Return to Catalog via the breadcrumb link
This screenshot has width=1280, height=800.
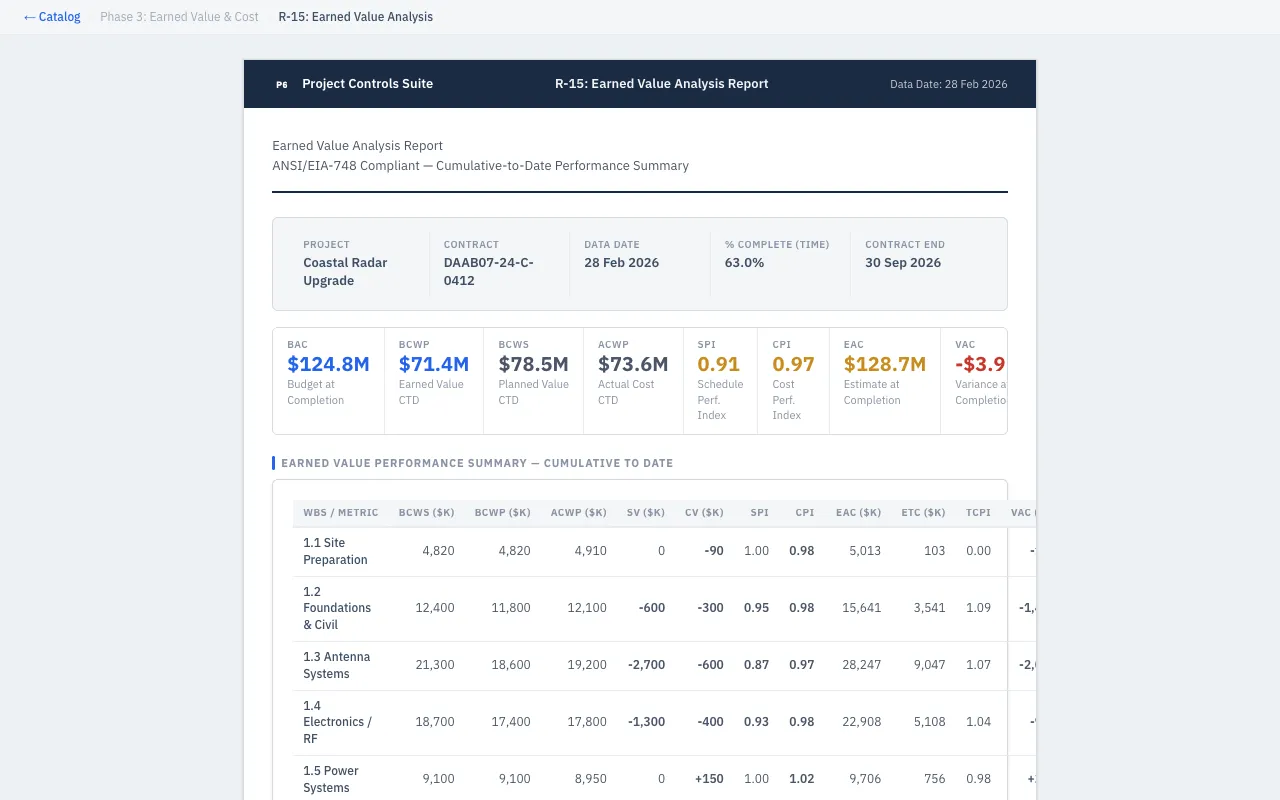tap(51, 16)
